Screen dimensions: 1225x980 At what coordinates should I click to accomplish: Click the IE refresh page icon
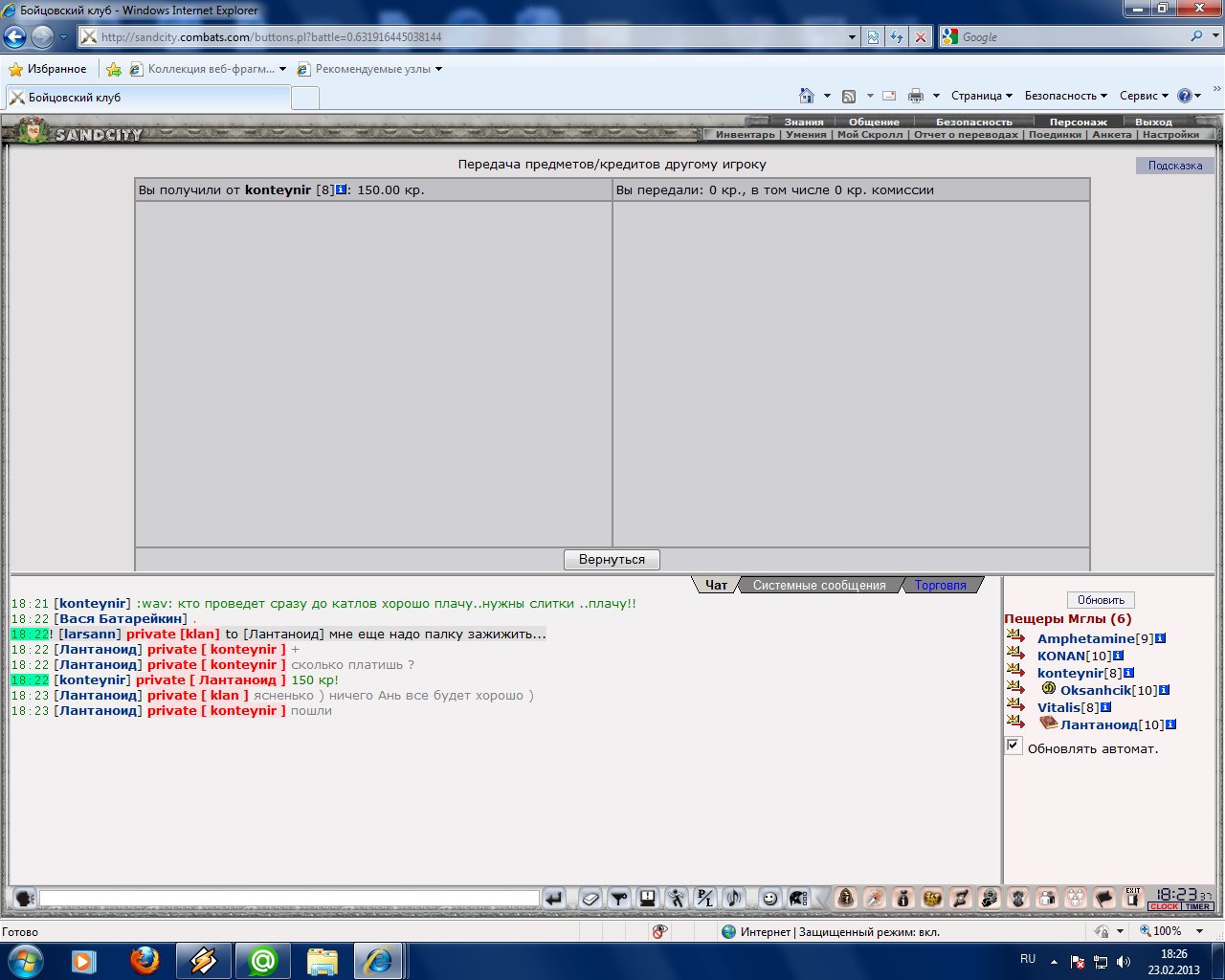(897, 36)
